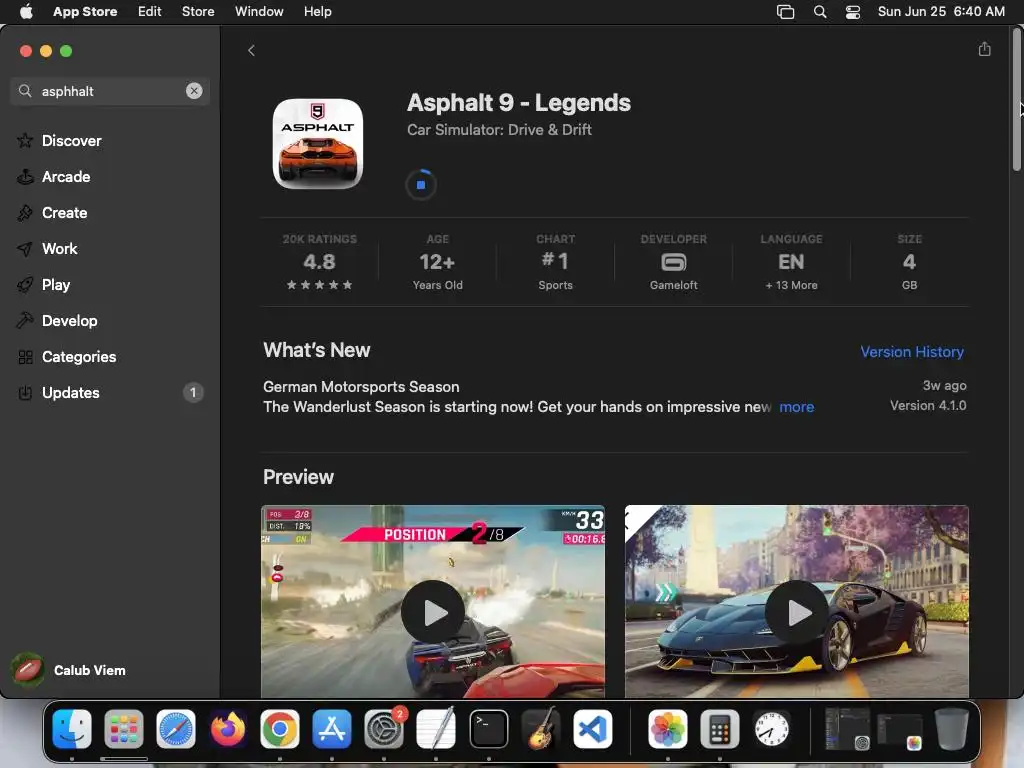This screenshot has width=1024, height=768.
Task: Click the EN + 13 More language info
Action: tap(791, 262)
